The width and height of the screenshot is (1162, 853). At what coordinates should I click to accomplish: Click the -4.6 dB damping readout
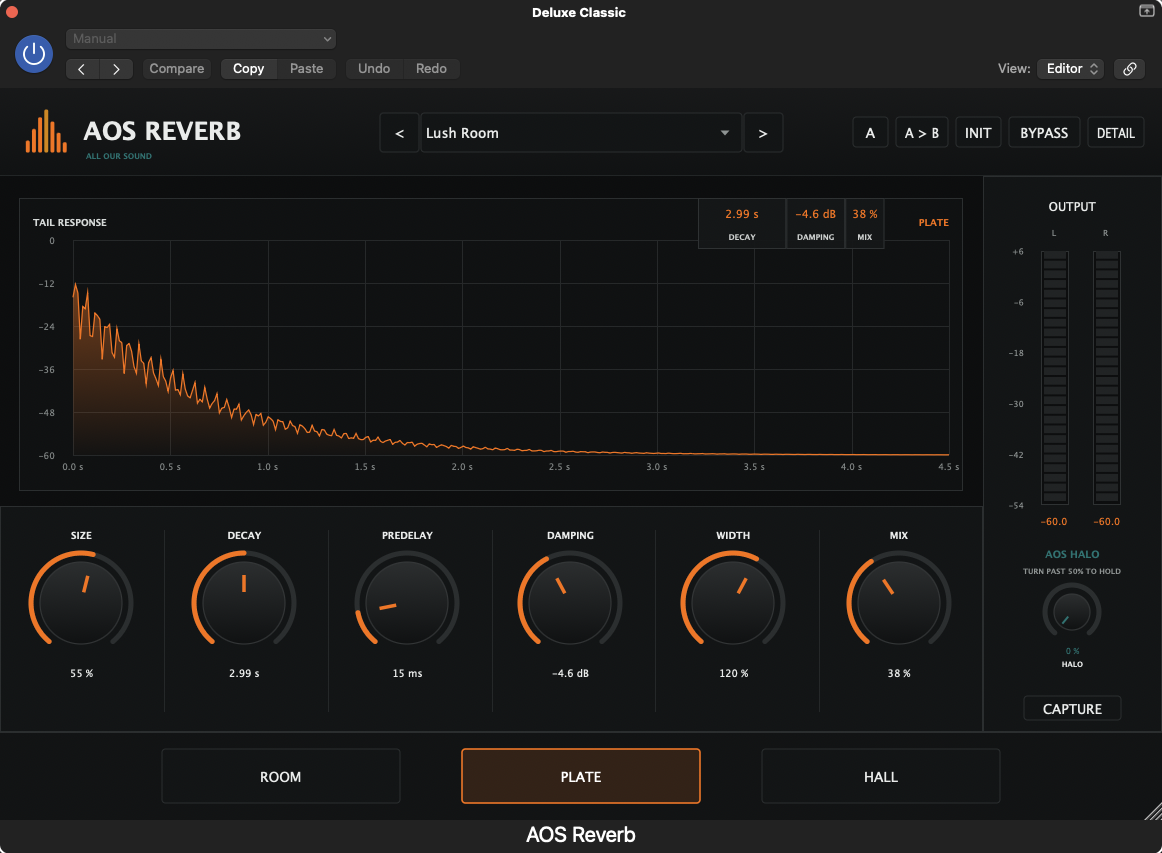point(815,214)
